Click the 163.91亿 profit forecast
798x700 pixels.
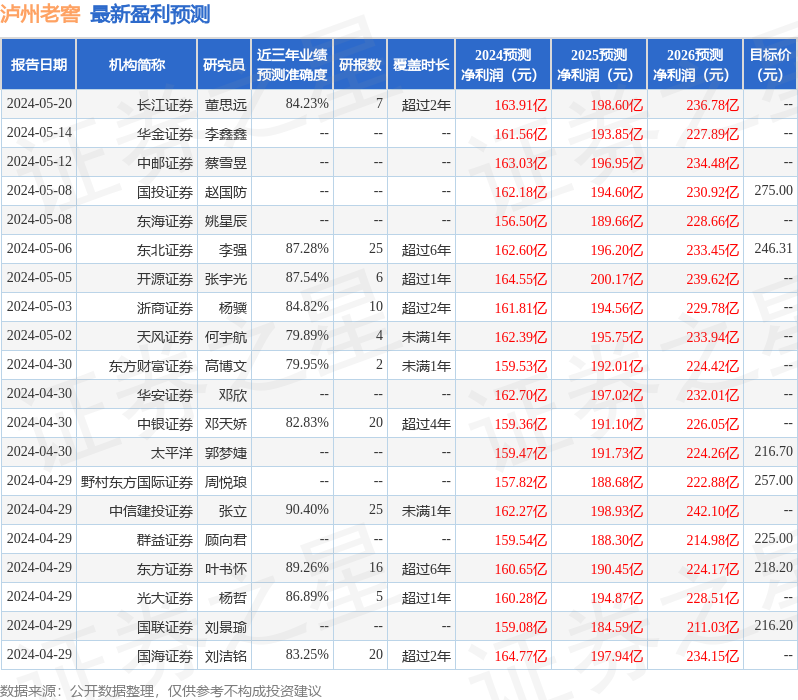(x=521, y=105)
